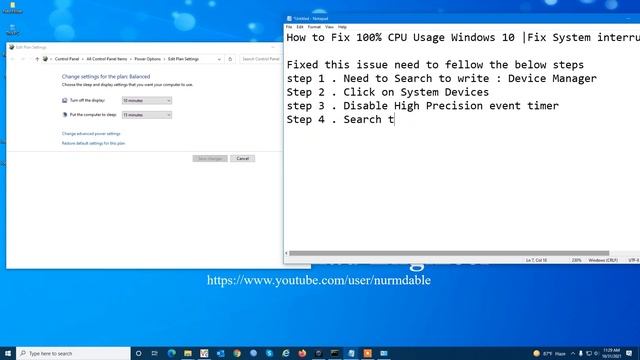640x360 pixels.
Task: Expand address bar history dropdown
Action: pos(219,59)
